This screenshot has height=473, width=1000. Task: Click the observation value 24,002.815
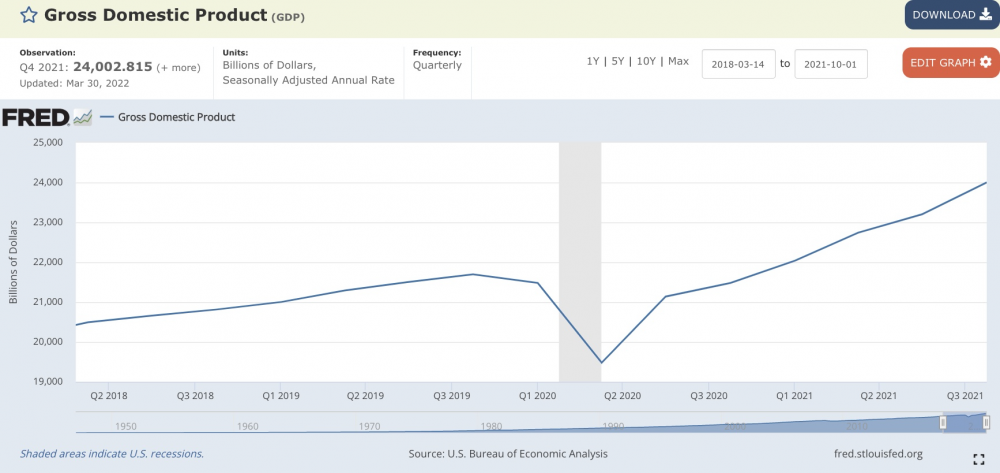click(x=113, y=67)
